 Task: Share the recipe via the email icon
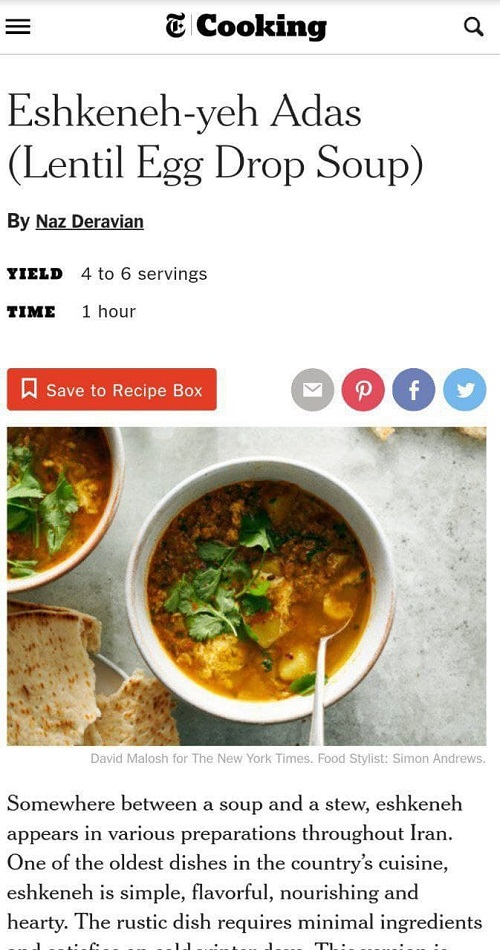[x=312, y=390]
